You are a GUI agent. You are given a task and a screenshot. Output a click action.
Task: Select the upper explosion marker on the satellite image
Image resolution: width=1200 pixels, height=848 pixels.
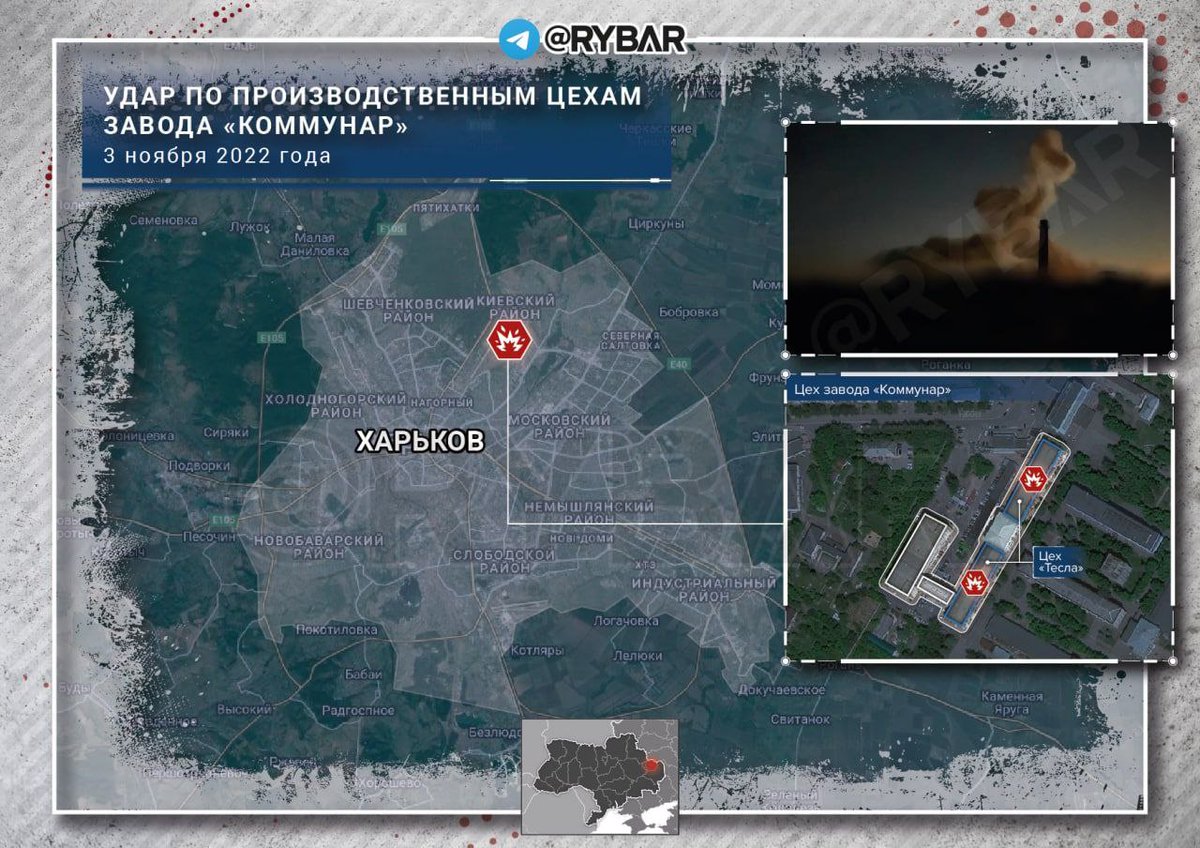coord(1033,479)
